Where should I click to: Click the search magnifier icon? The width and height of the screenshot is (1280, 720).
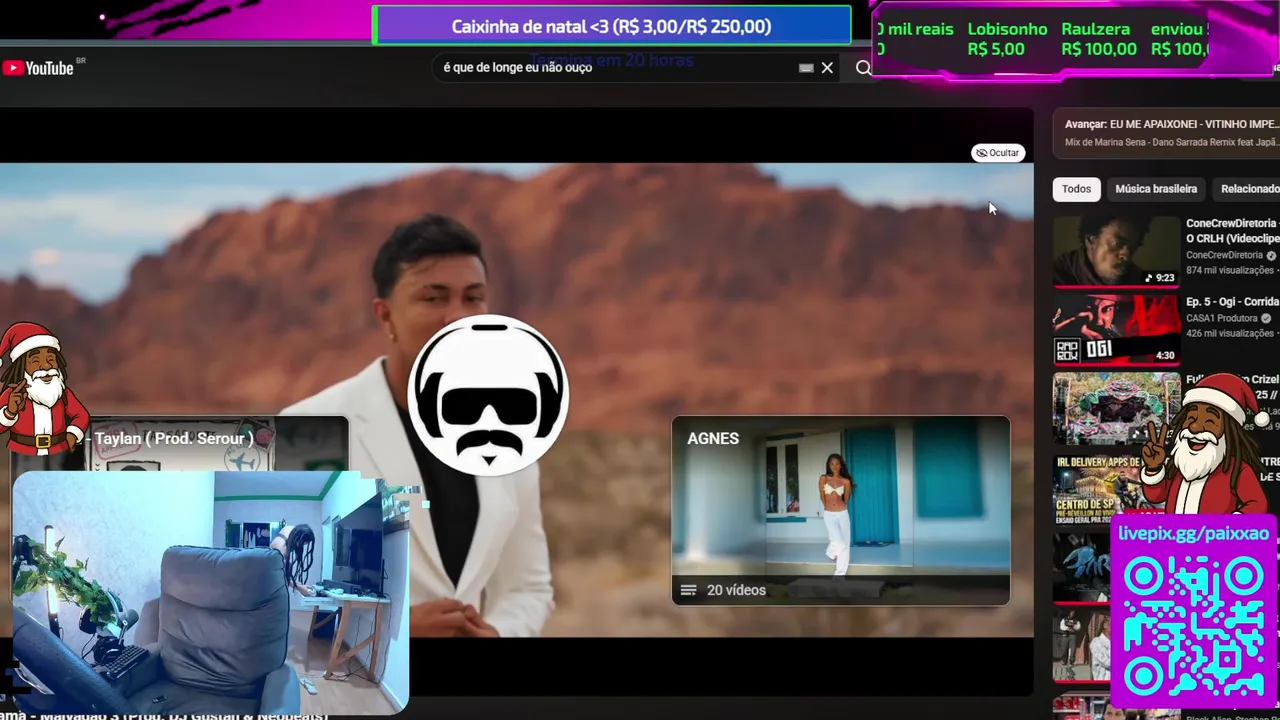(x=863, y=68)
